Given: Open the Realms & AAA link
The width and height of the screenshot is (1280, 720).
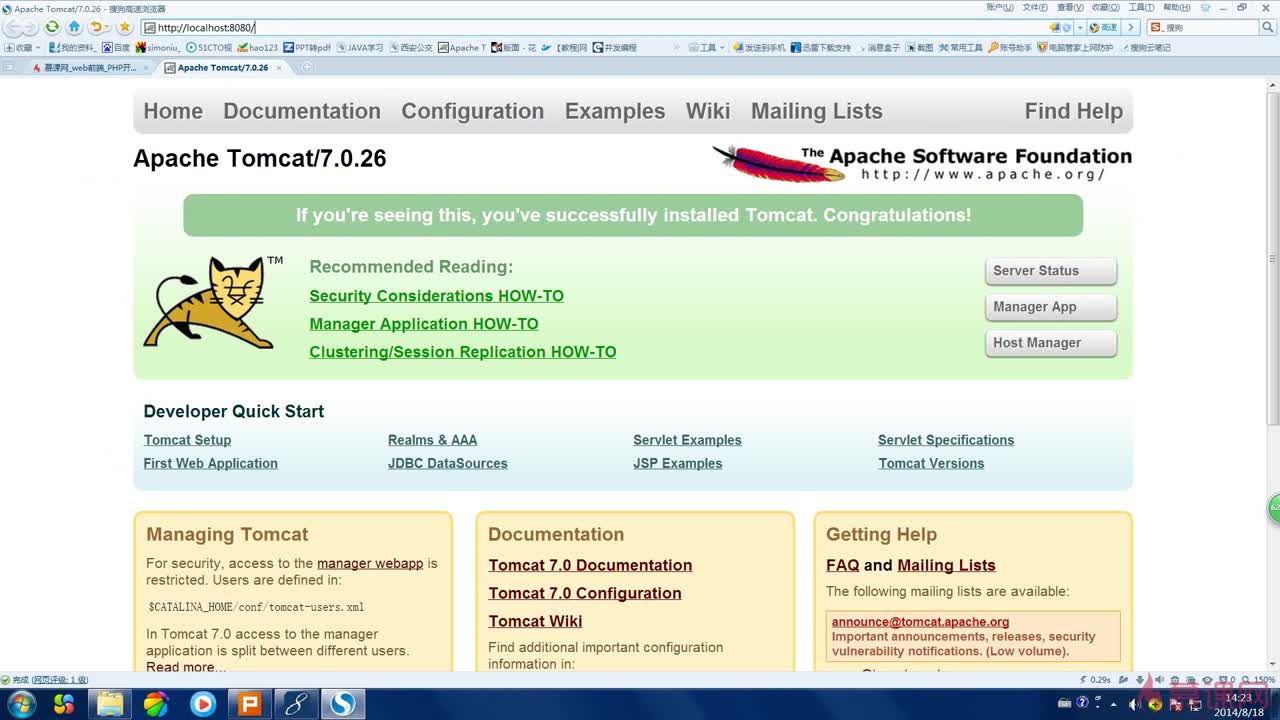Looking at the screenshot, I should coord(432,440).
